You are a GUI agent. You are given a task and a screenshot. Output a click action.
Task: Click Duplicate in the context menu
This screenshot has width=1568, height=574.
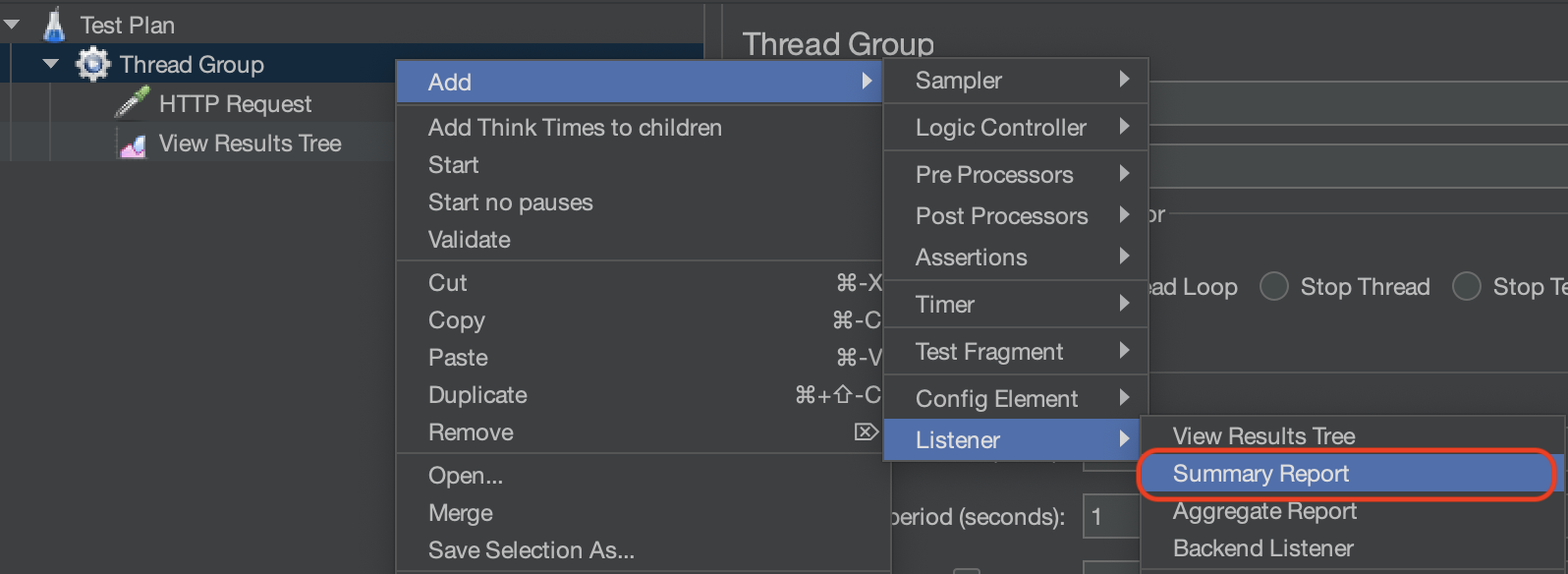click(x=477, y=395)
